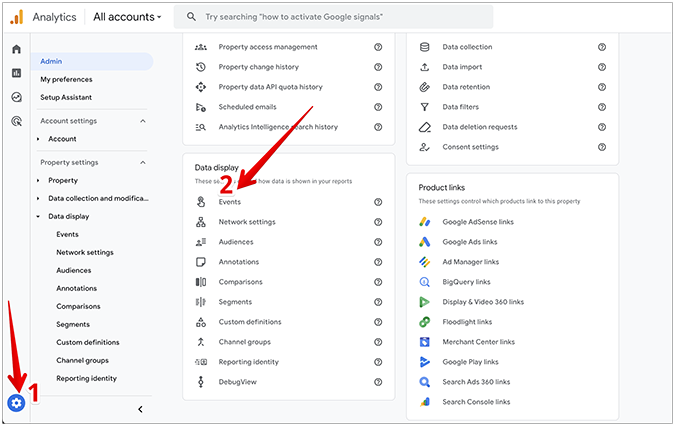Open Setup Assistant in sidebar
This screenshot has height=426, width=675.
(66, 98)
